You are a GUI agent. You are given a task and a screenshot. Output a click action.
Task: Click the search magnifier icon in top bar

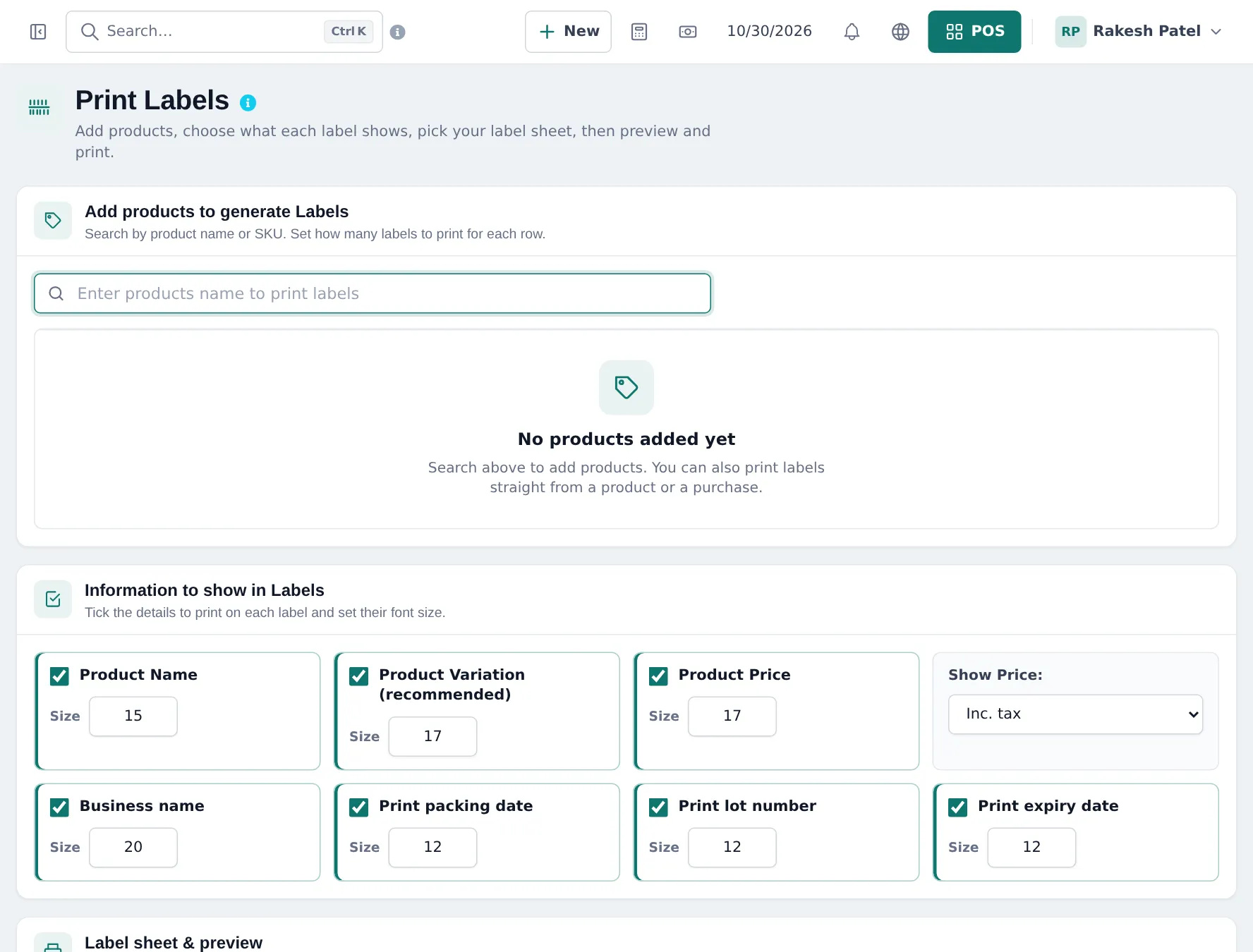tap(89, 32)
